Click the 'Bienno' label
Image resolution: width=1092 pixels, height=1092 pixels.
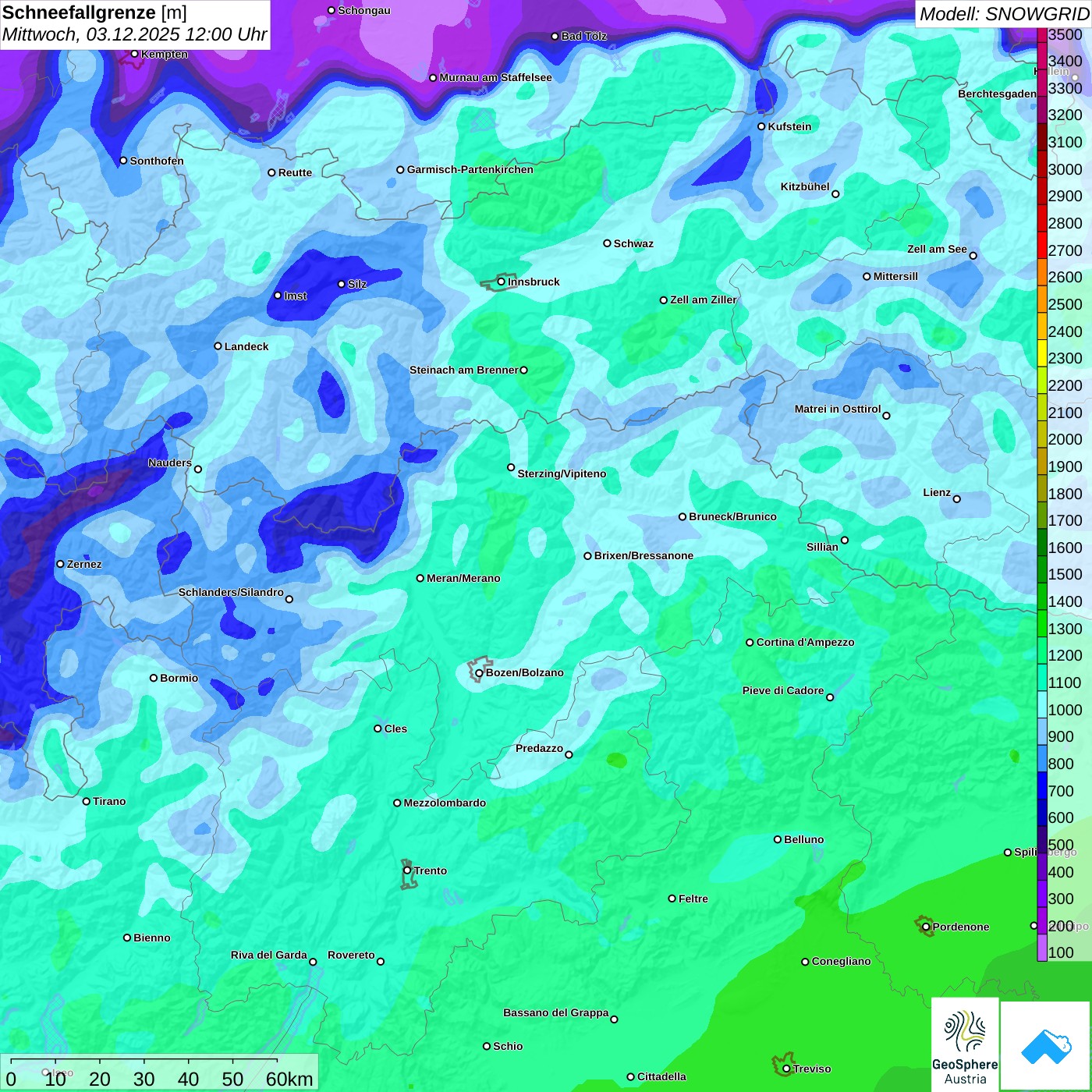pos(151,938)
